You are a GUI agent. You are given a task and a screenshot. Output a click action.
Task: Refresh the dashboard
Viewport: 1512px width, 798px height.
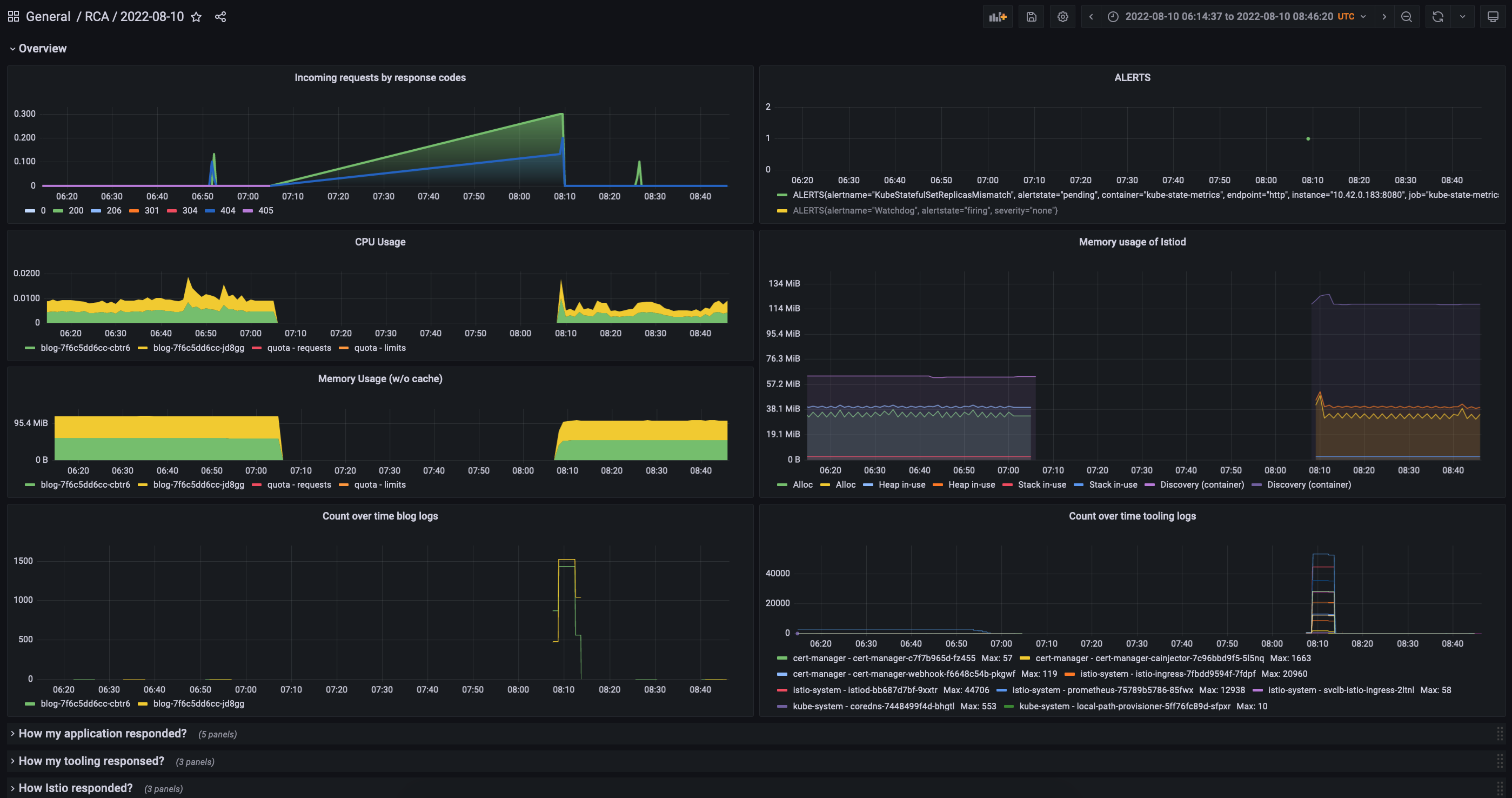pos(1437,16)
